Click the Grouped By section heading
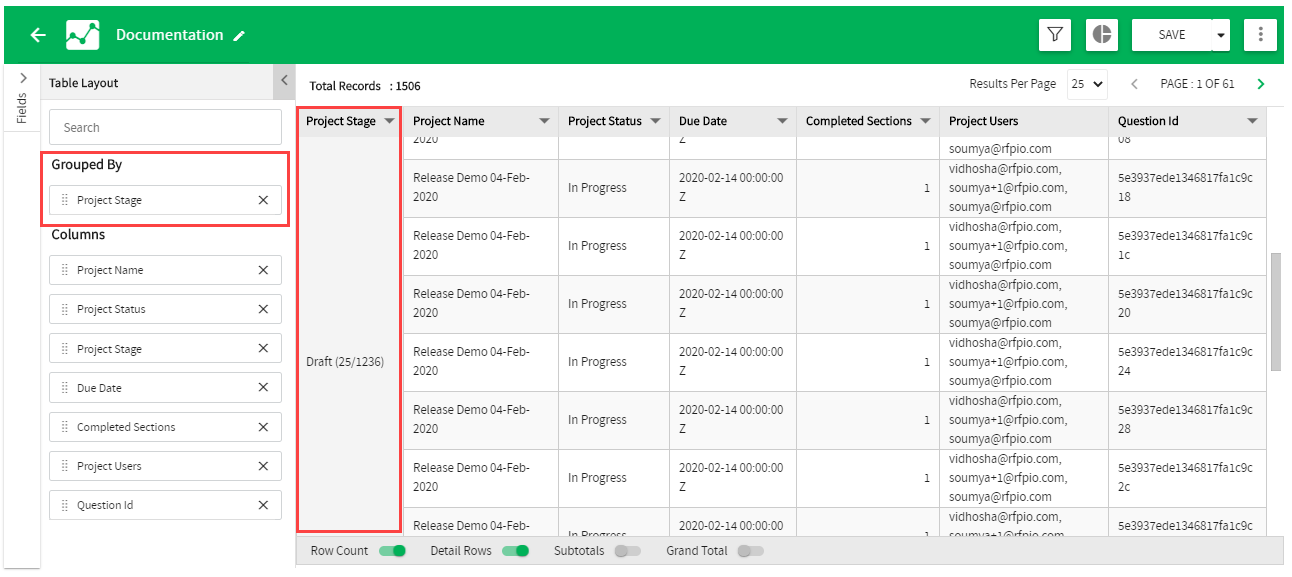 pyautogui.click(x=87, y=164)
